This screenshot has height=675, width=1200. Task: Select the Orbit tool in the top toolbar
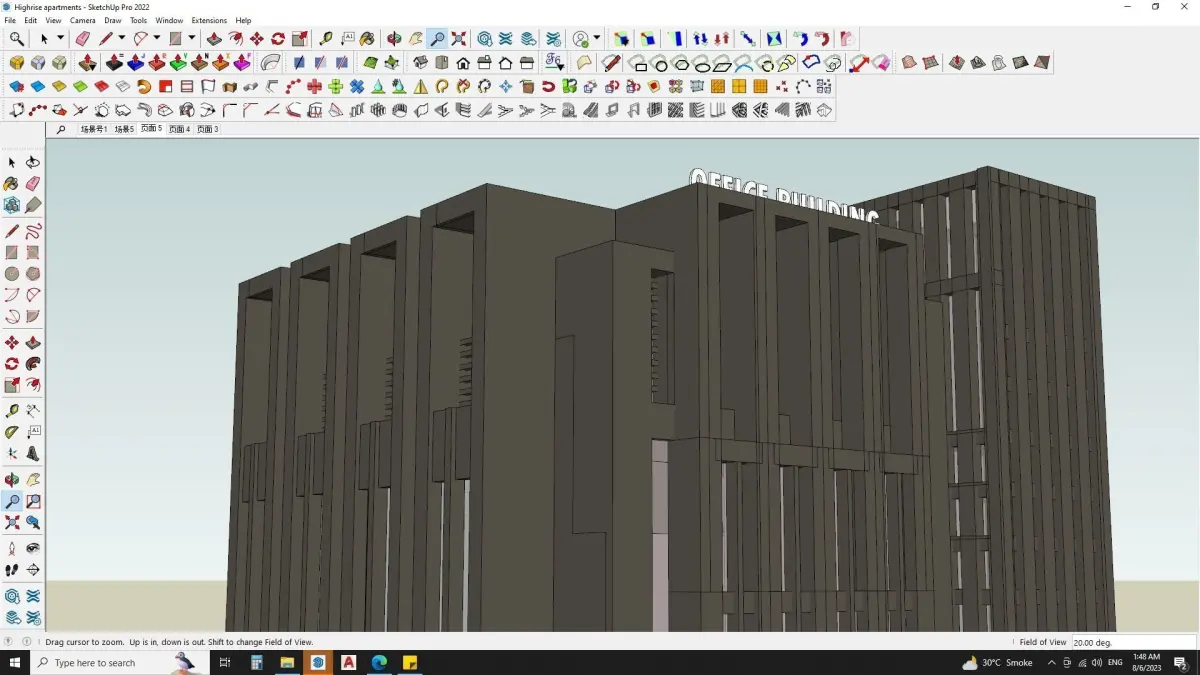(x=394, y=39)
